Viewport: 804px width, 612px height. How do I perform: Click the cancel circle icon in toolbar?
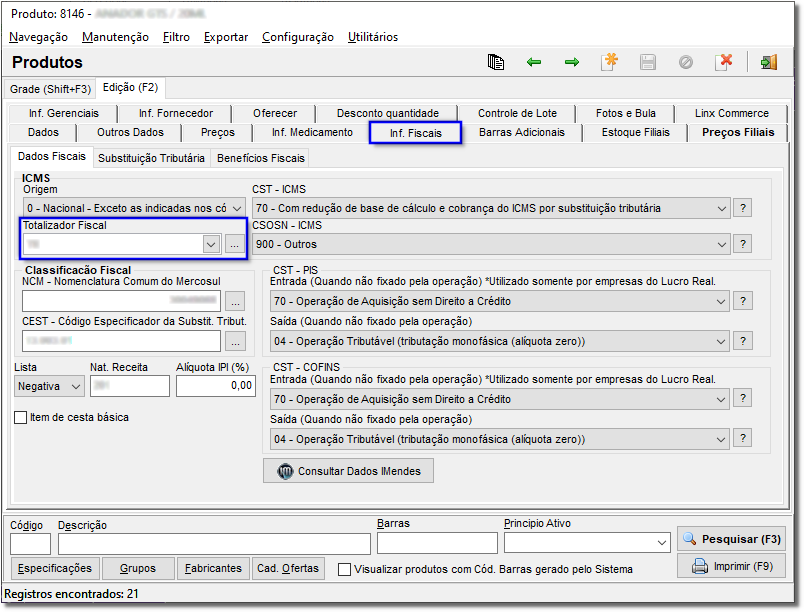coord(686,62)
